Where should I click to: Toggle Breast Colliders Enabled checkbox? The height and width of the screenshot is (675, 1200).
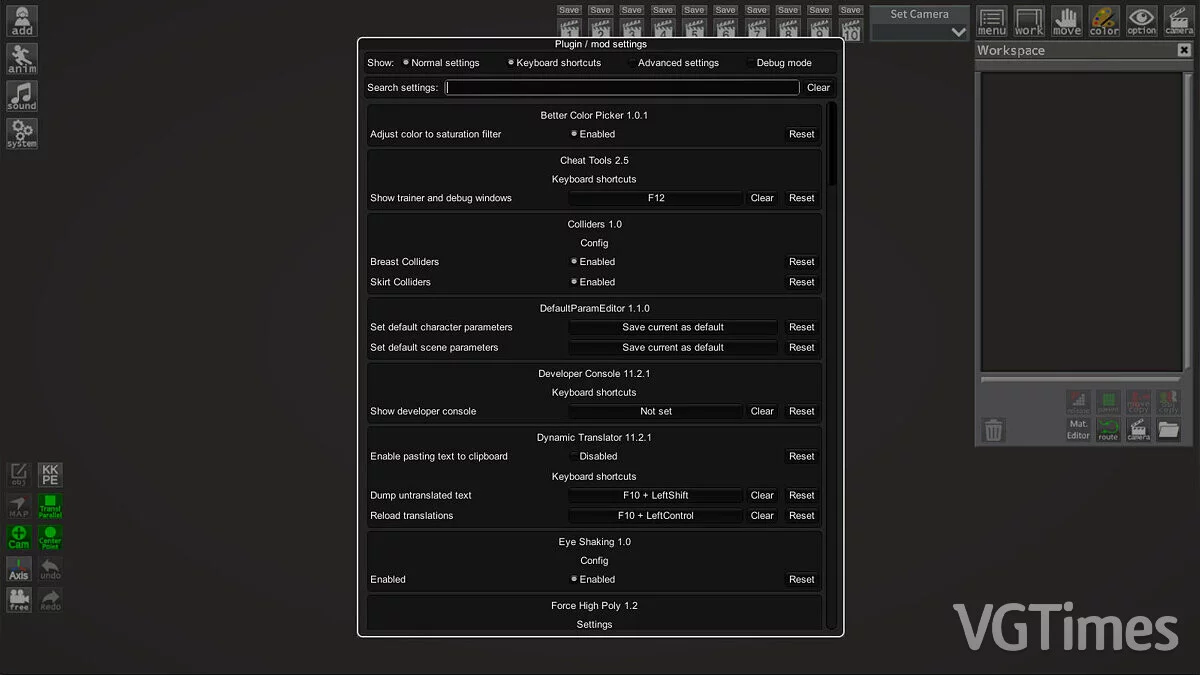coord(593,262)
